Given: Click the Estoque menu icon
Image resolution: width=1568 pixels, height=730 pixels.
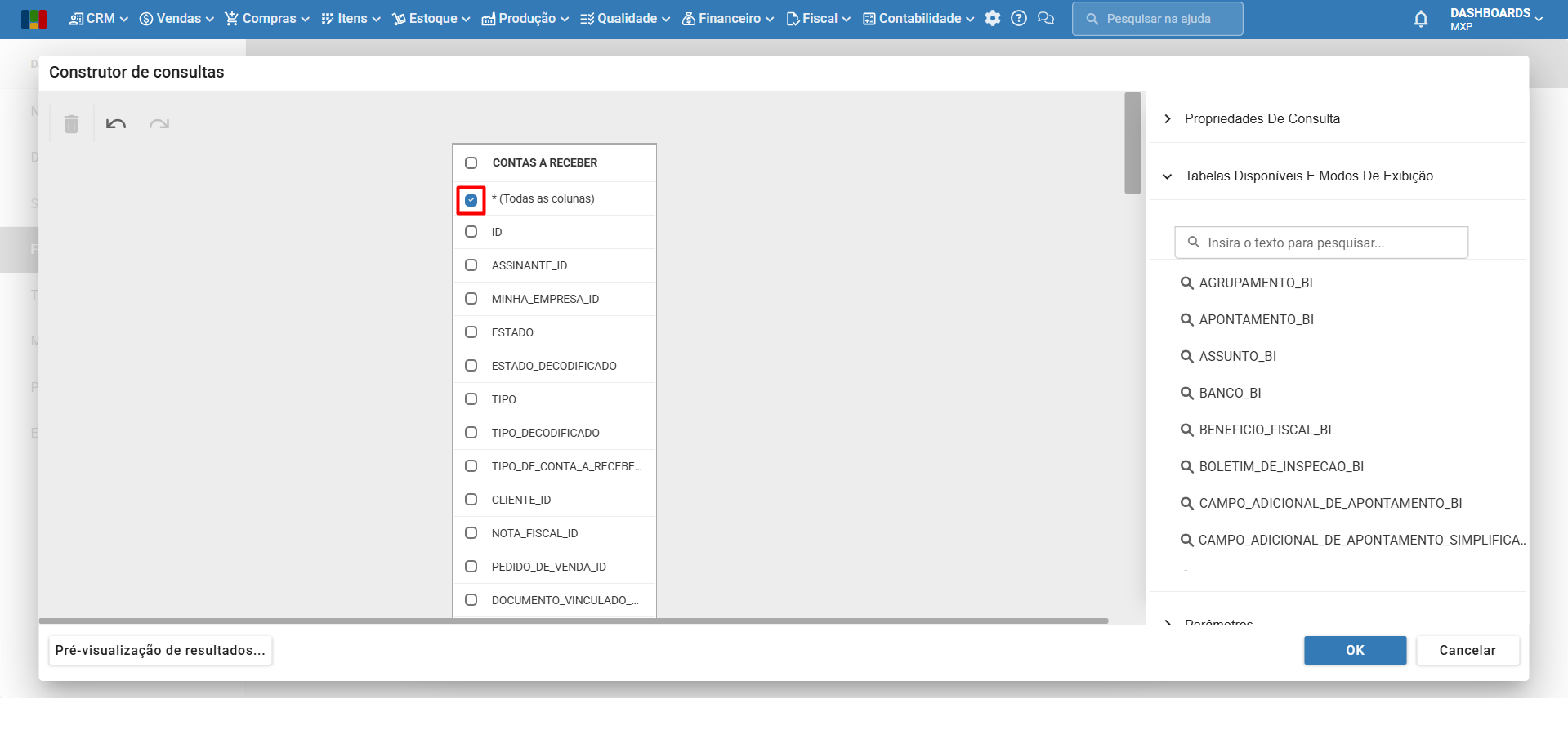Looking at the screenshot, I should [x=399, y=18].
